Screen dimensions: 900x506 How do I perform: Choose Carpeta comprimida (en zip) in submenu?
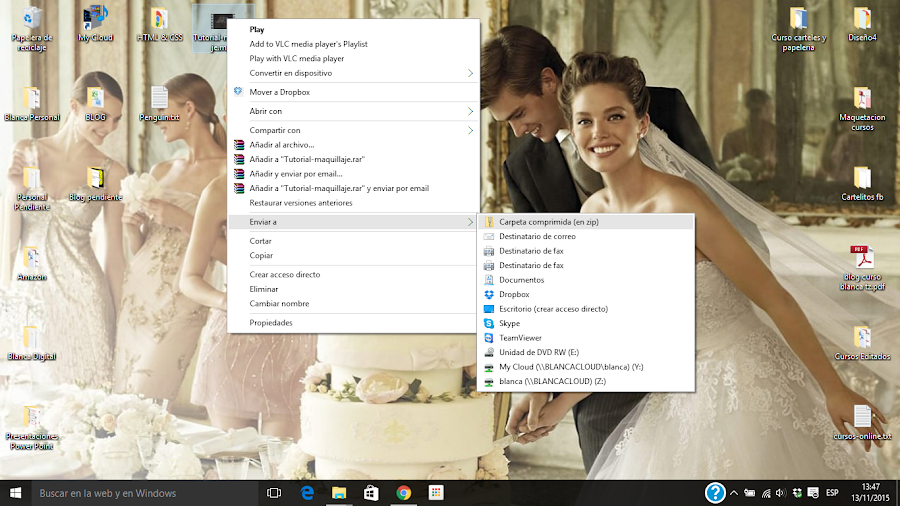548,222
